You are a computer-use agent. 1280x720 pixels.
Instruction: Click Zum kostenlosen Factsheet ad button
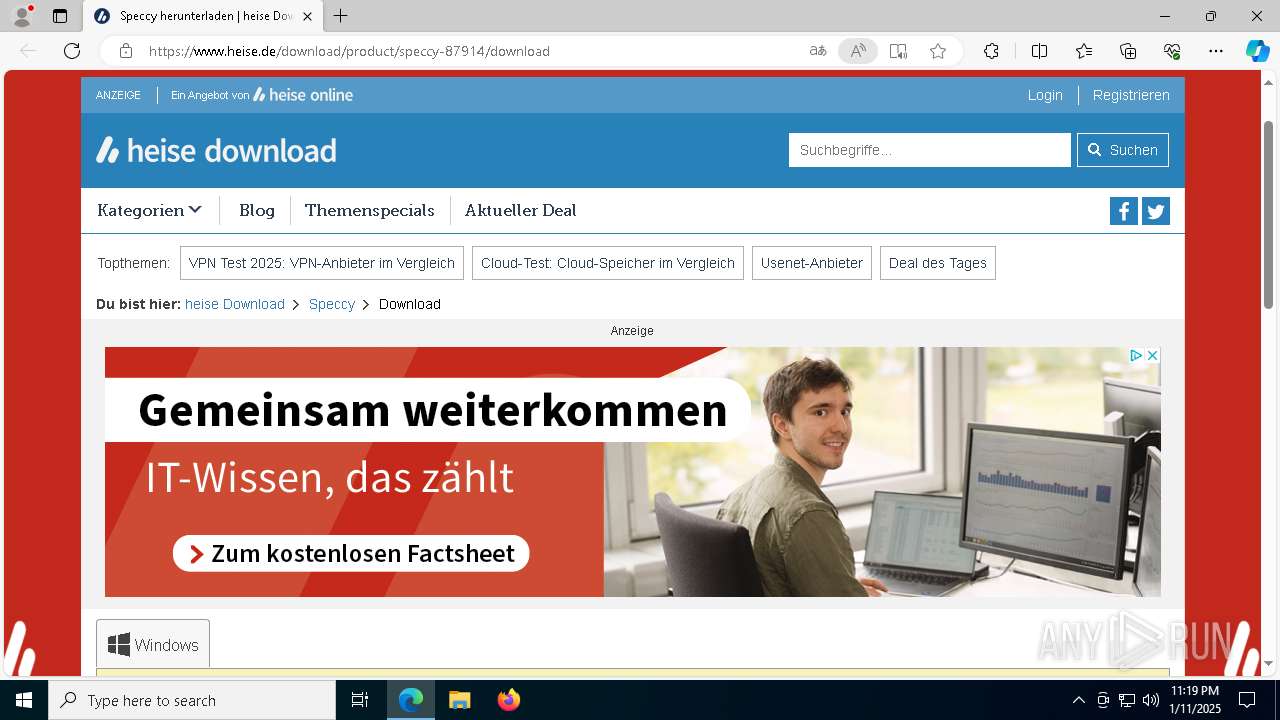pos(351,553)
